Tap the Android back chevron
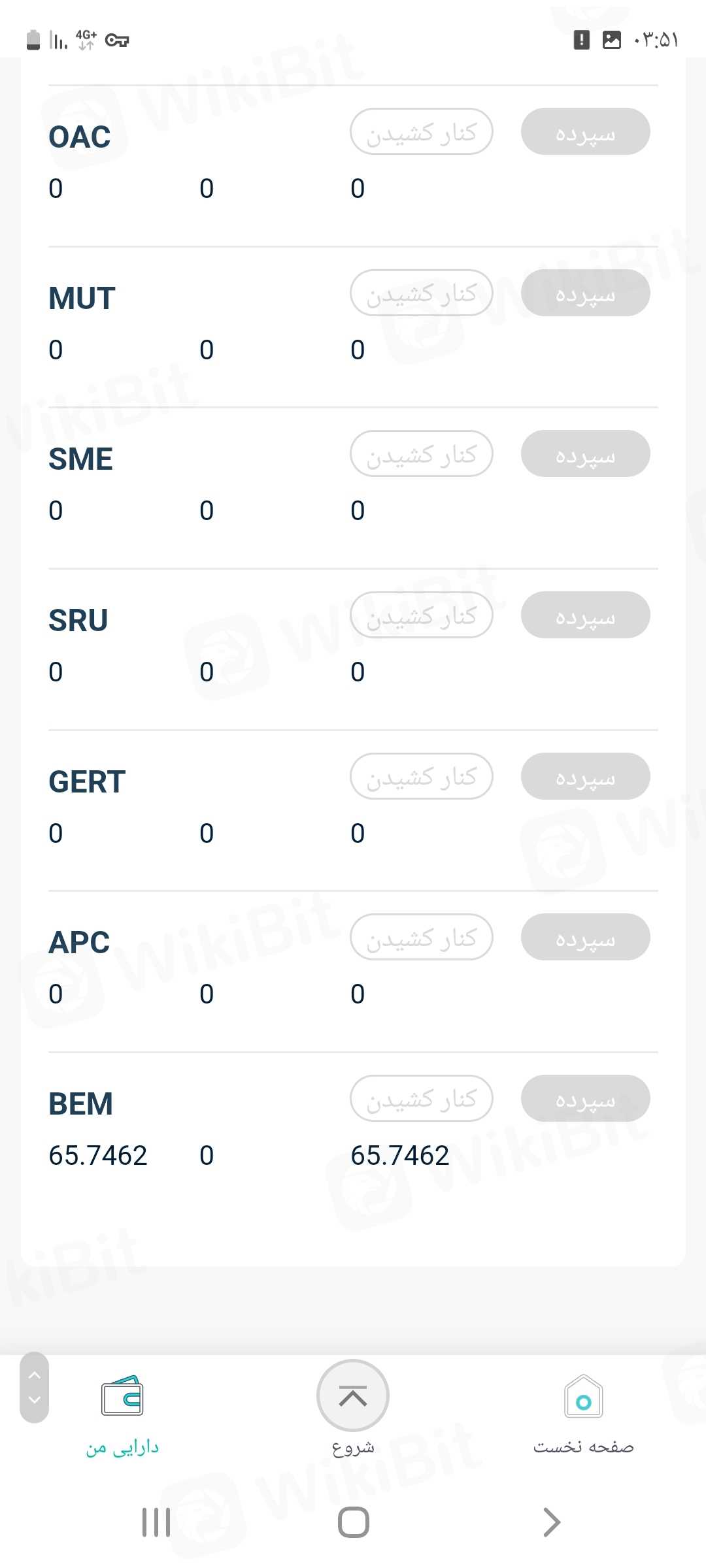Viewport: 706px width, 1568px height. click(x=552, y=1522)
